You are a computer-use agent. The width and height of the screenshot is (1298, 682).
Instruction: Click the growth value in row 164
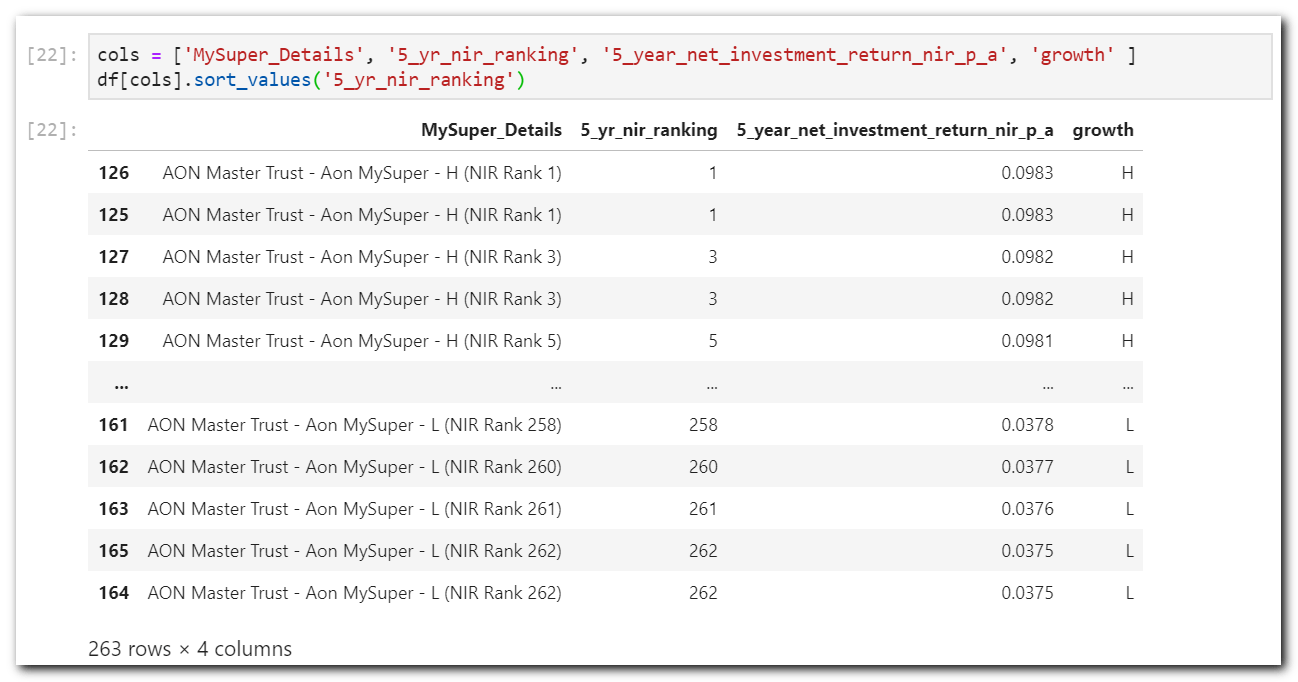(x=1129, y=593)
